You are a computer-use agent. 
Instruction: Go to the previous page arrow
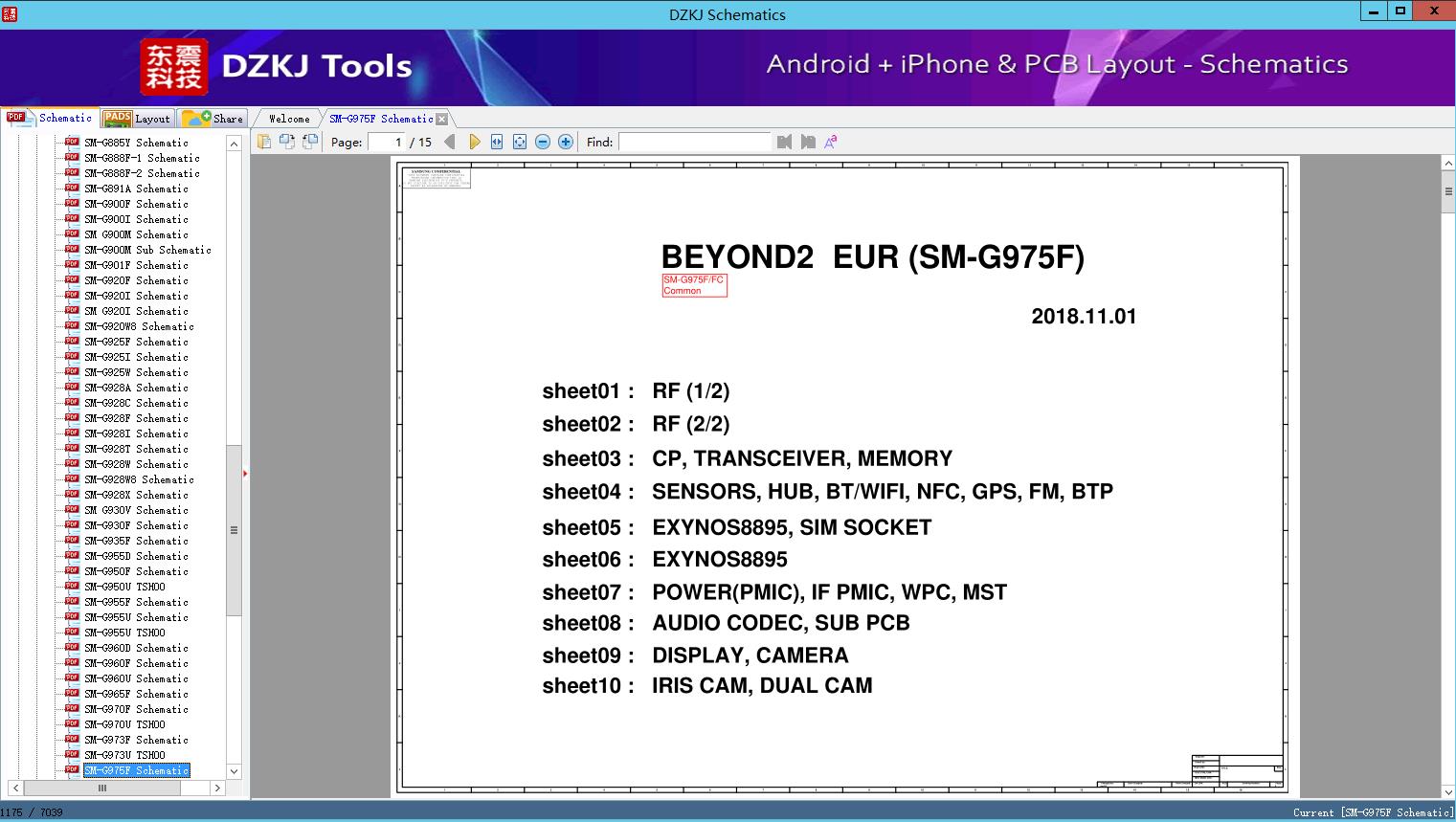pyautogui.click(x=450, y=142)
